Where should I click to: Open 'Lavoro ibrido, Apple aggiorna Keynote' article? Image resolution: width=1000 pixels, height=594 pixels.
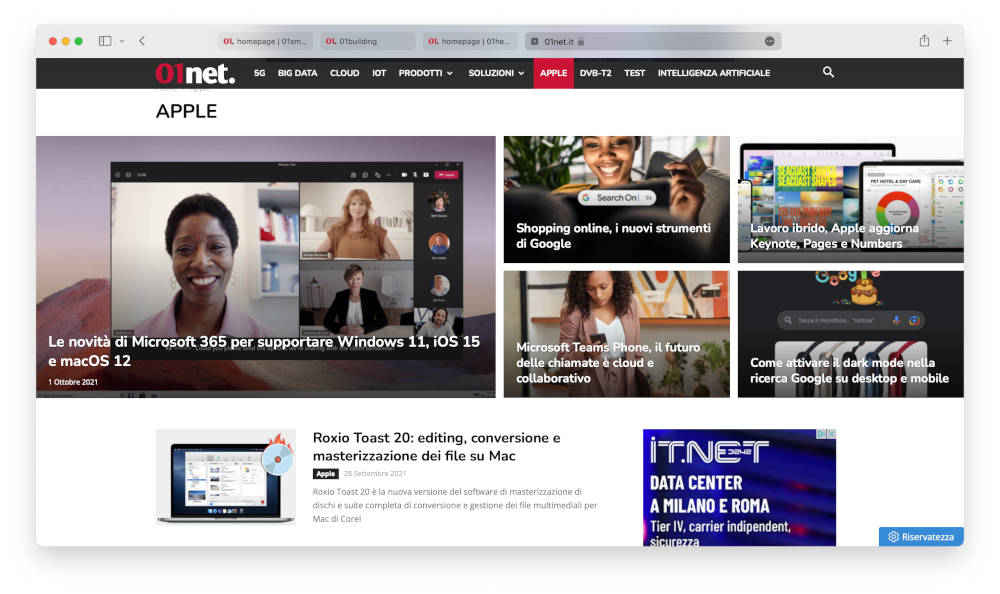tap(851, 199)
